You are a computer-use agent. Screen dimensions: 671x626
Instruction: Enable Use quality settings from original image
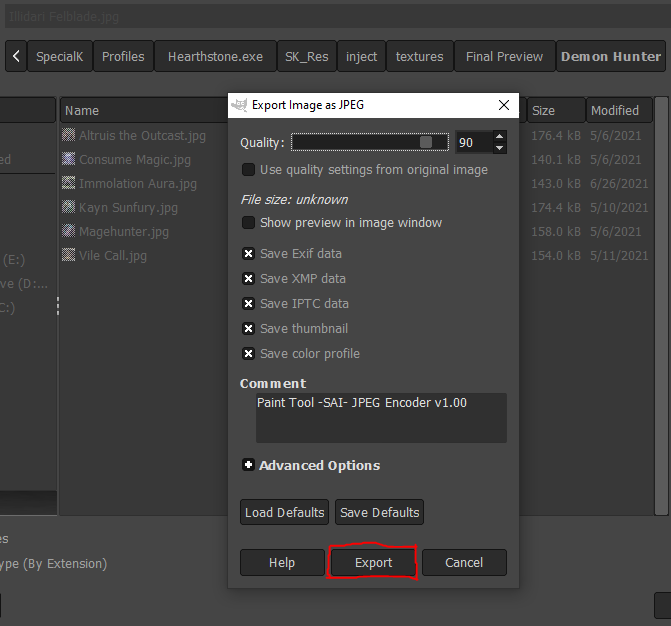pyautogui.click(x=249, y=170)
